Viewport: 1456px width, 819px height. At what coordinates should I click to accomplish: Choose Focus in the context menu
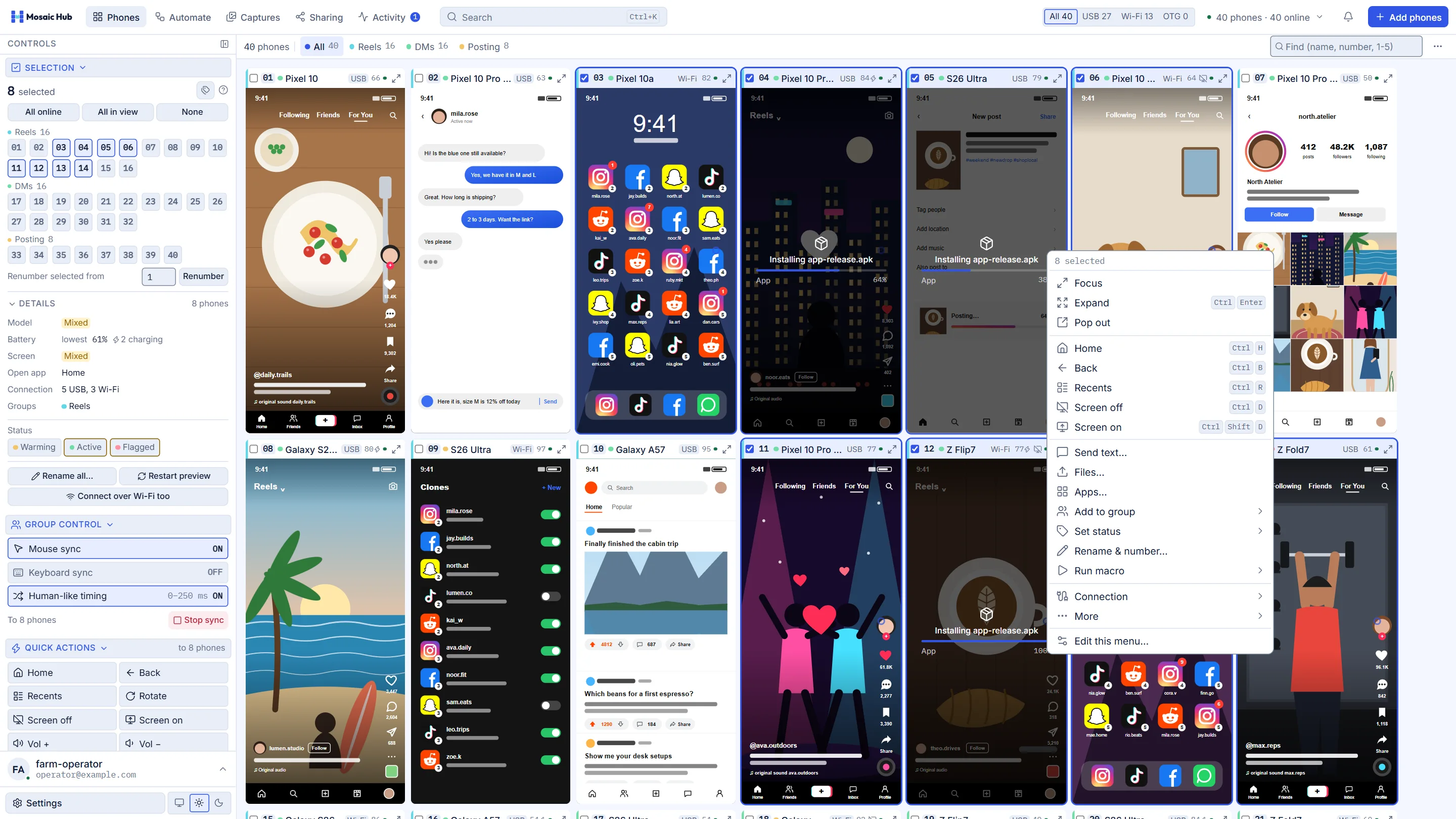coord(1160,283)
